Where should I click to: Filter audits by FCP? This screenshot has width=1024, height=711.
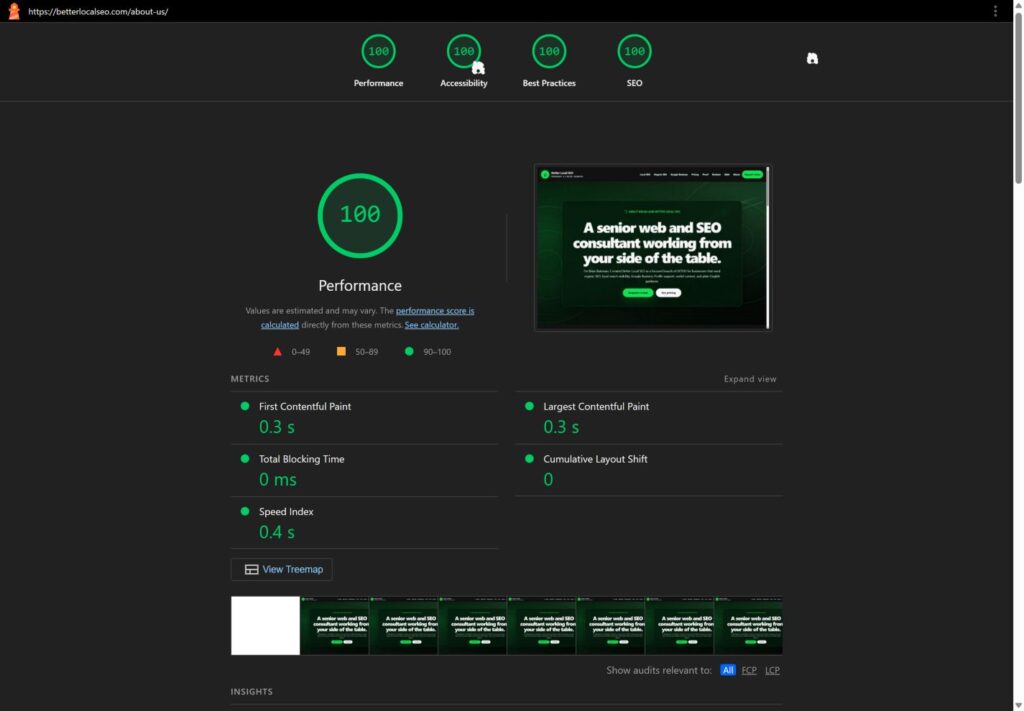click(x=749, y=670)
